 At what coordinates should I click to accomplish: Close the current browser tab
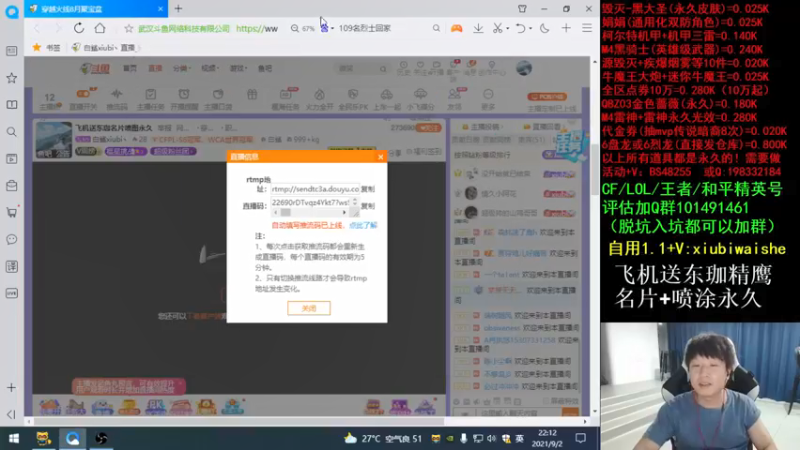click(160, 9)
